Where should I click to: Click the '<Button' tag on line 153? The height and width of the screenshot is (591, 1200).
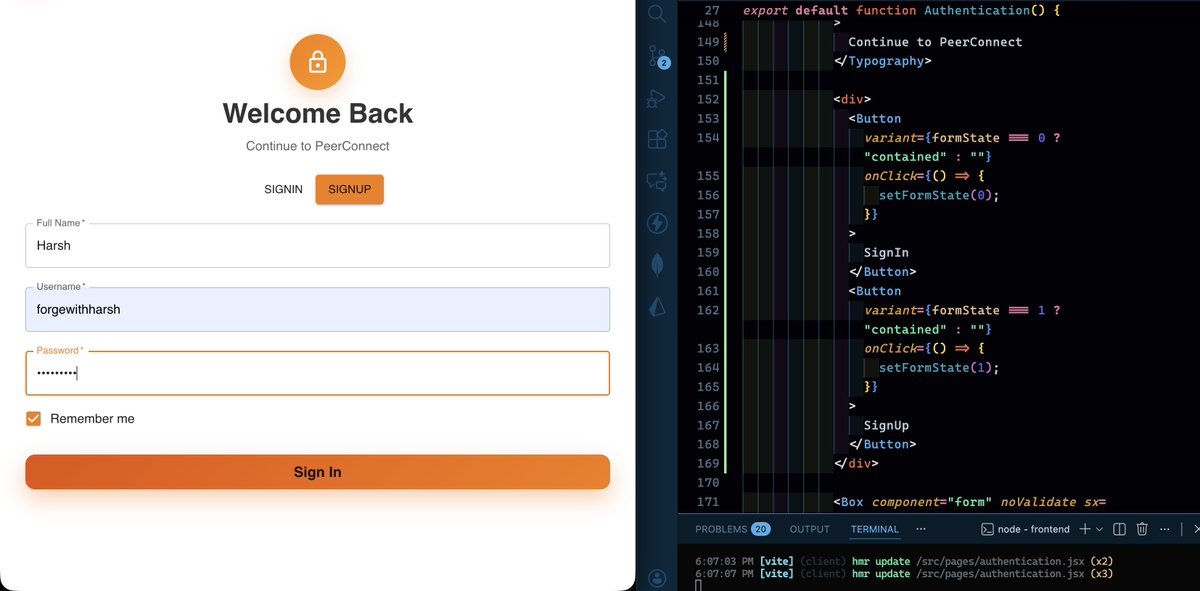click(x=875, y=119)
